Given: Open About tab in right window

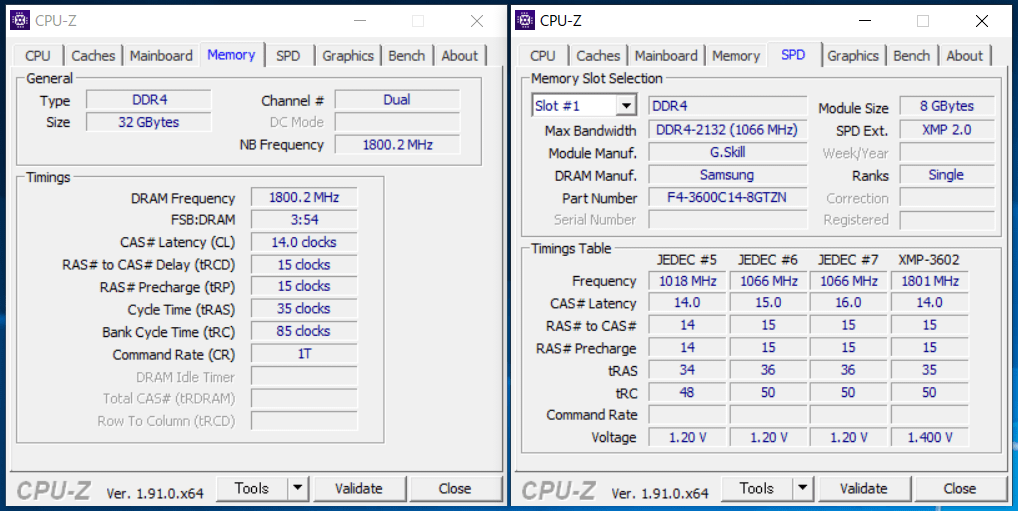Looking at the screenshot, I should [965, 56].
